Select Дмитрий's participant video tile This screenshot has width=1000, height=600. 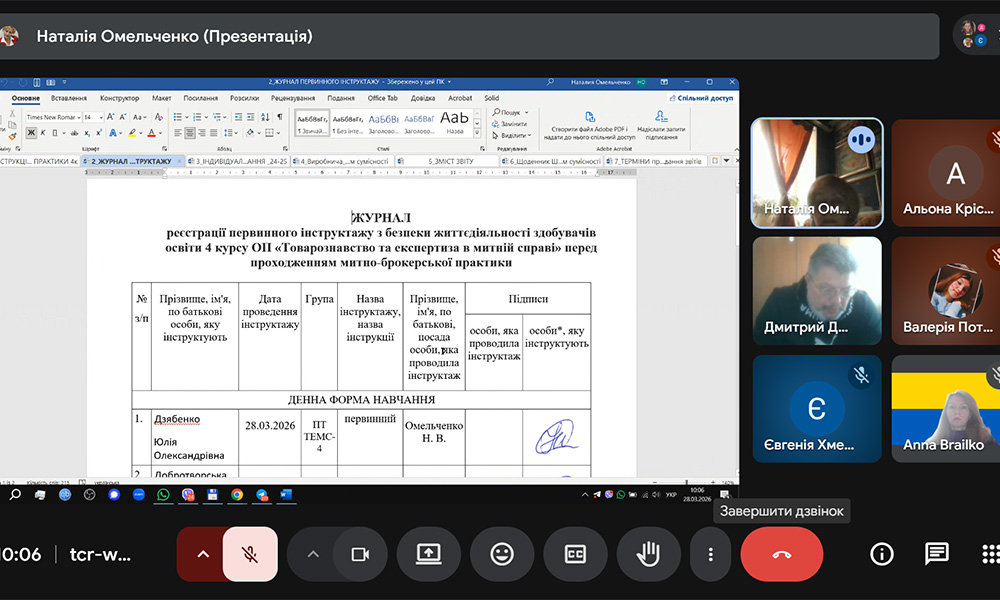tap(816, 290)
